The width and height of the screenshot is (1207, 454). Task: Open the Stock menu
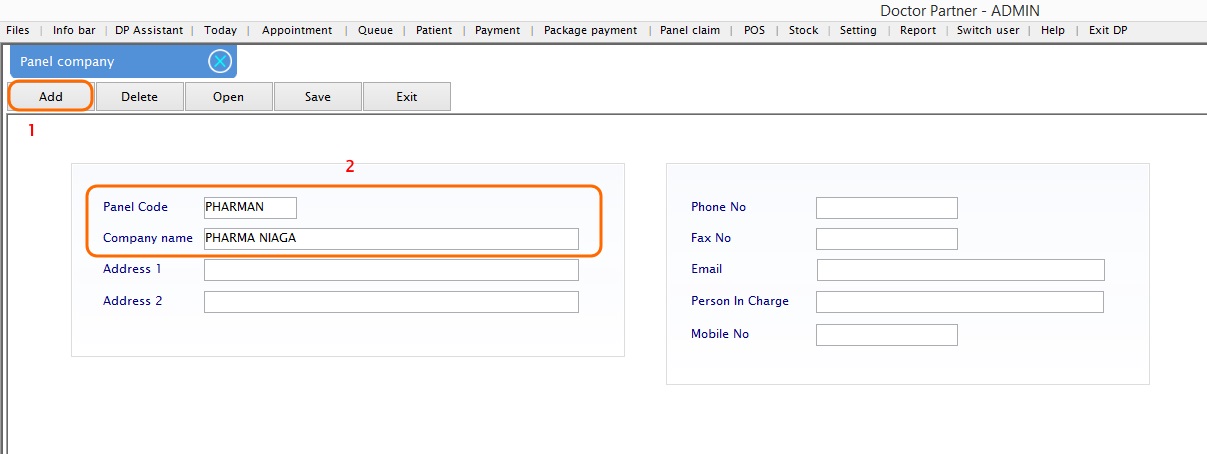coord(803,30)
